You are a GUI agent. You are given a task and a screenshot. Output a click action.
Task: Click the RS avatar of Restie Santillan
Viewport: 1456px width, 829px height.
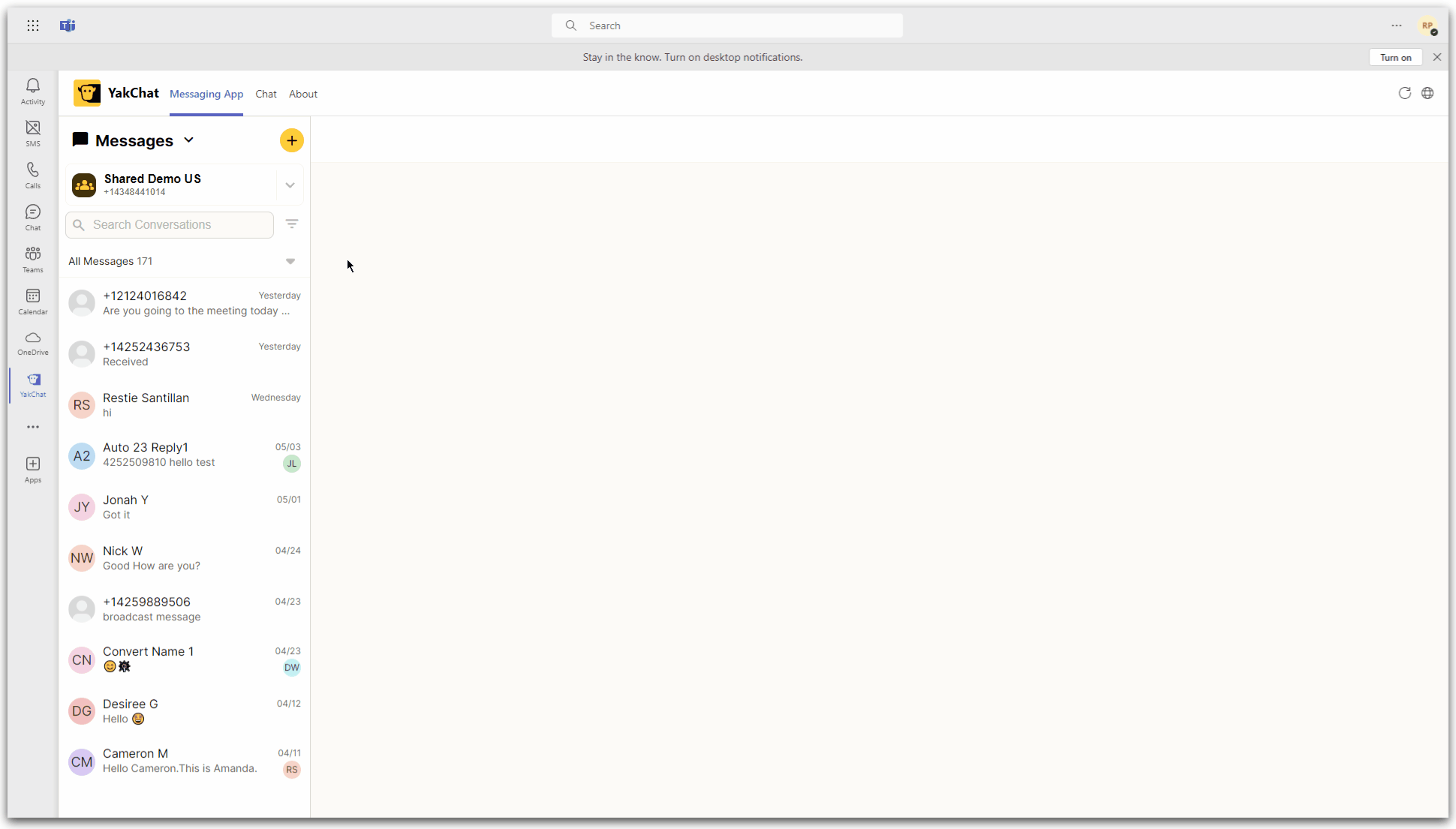click(x=82, y=405)
